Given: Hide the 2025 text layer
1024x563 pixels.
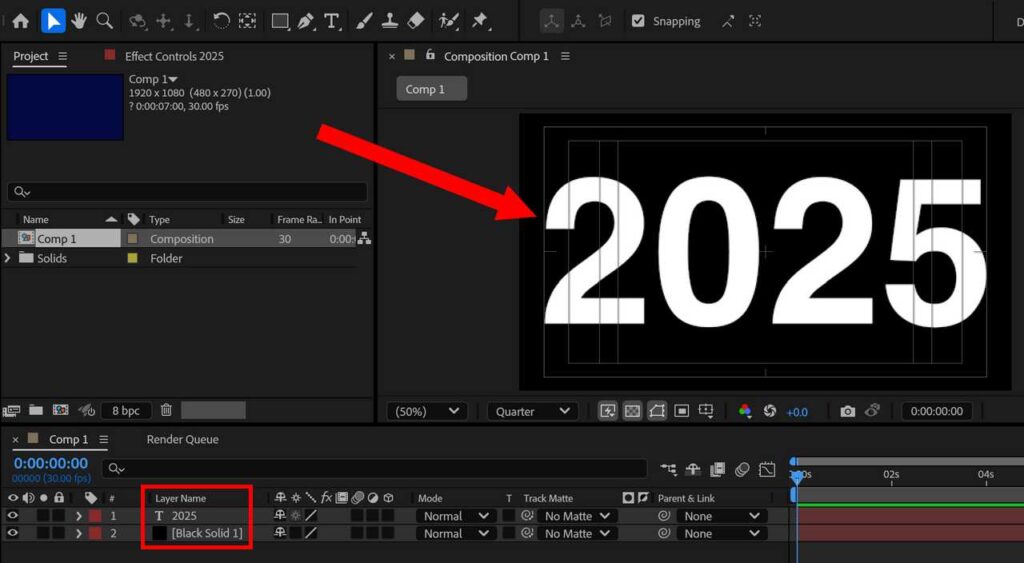Looking at the screenshot, I should 12,515.
